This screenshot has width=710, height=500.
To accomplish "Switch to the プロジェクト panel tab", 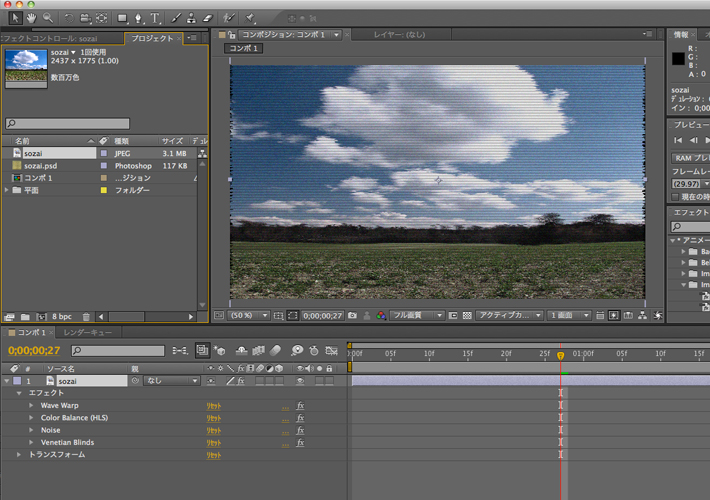I will 151,38.
